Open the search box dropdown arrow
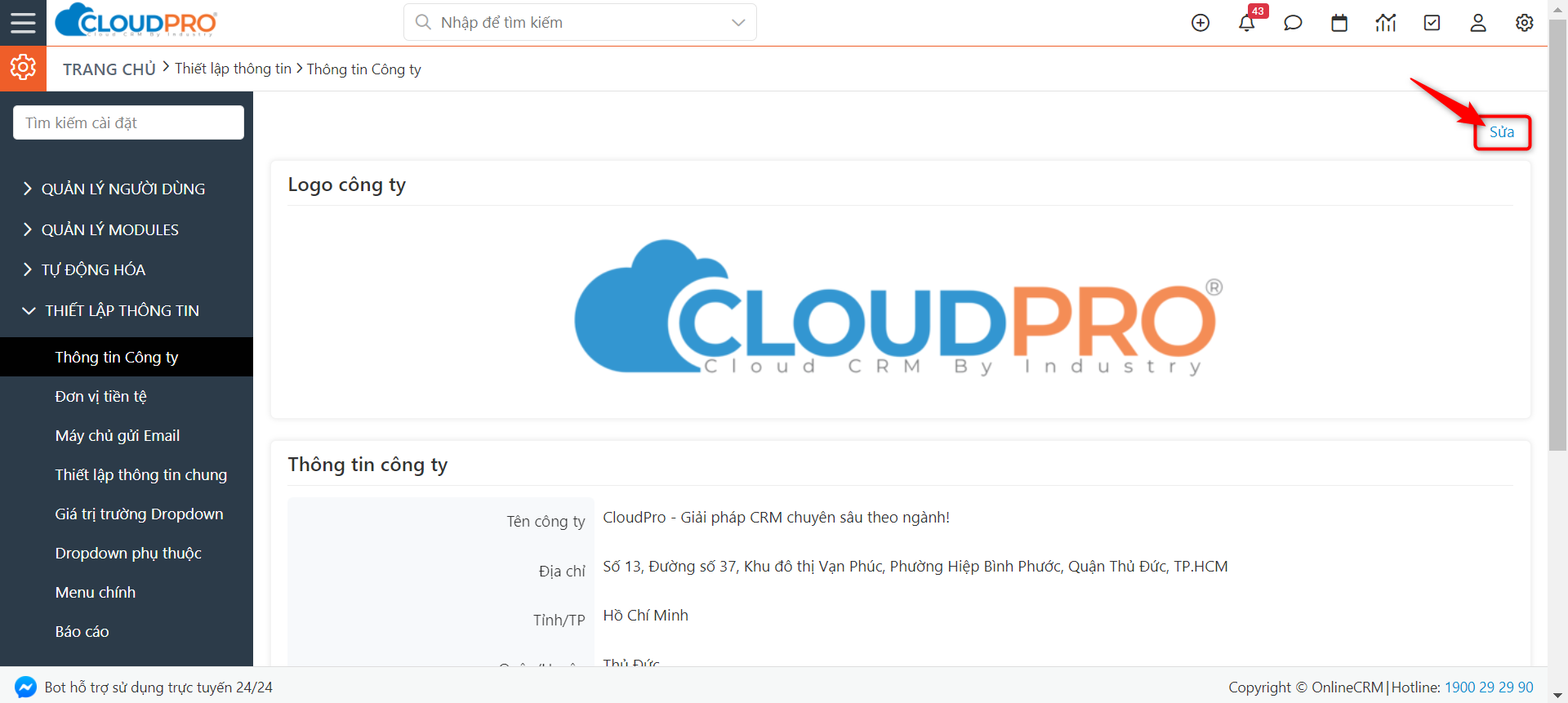The width and height of the screenshot is (1568, 703). point(738,23)
